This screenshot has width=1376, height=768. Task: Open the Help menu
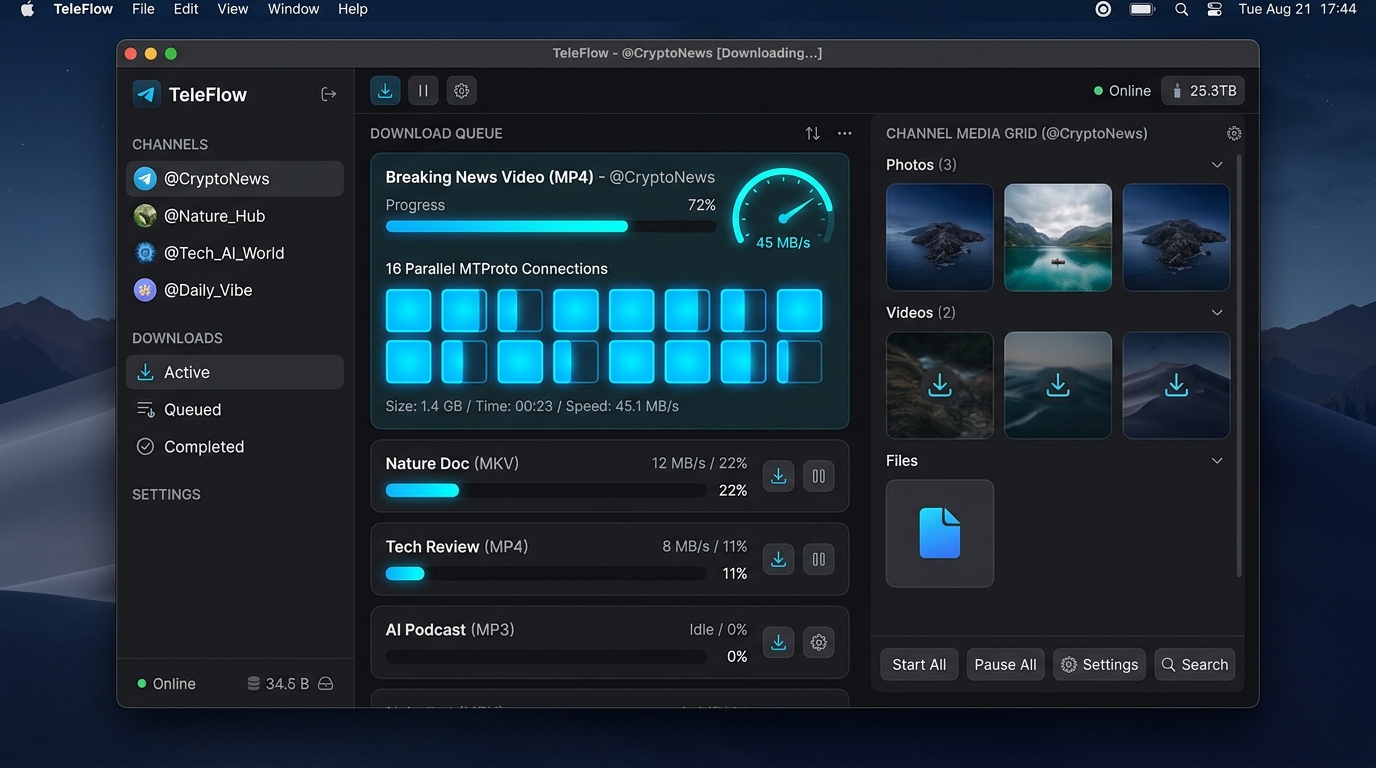click(353, 9)
